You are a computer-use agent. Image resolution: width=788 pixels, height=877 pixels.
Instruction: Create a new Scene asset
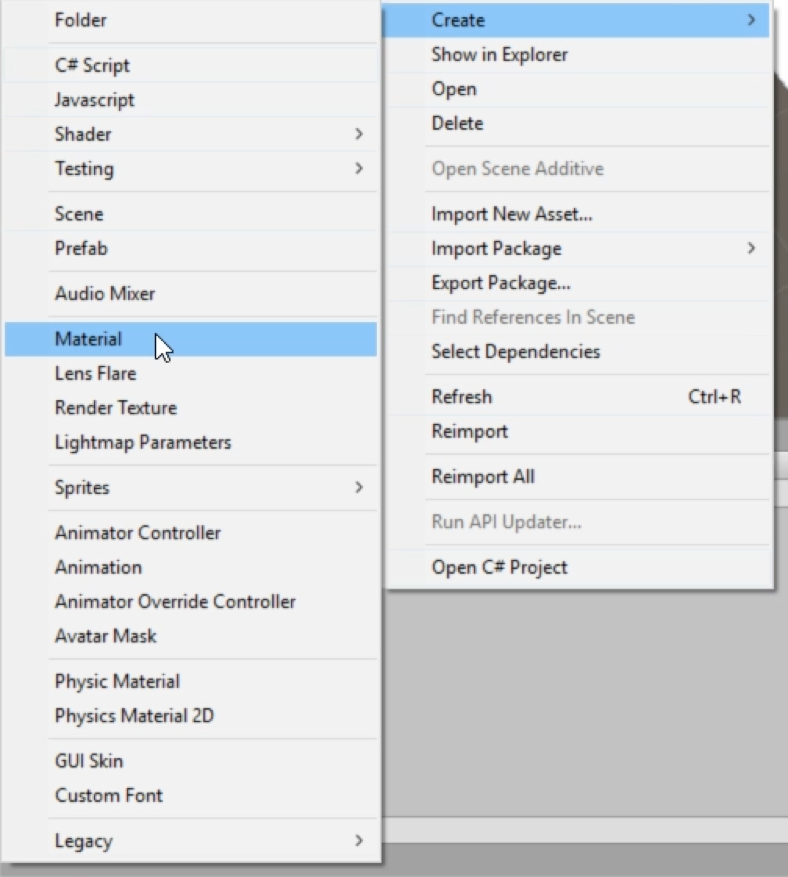(x=191, y=214)
